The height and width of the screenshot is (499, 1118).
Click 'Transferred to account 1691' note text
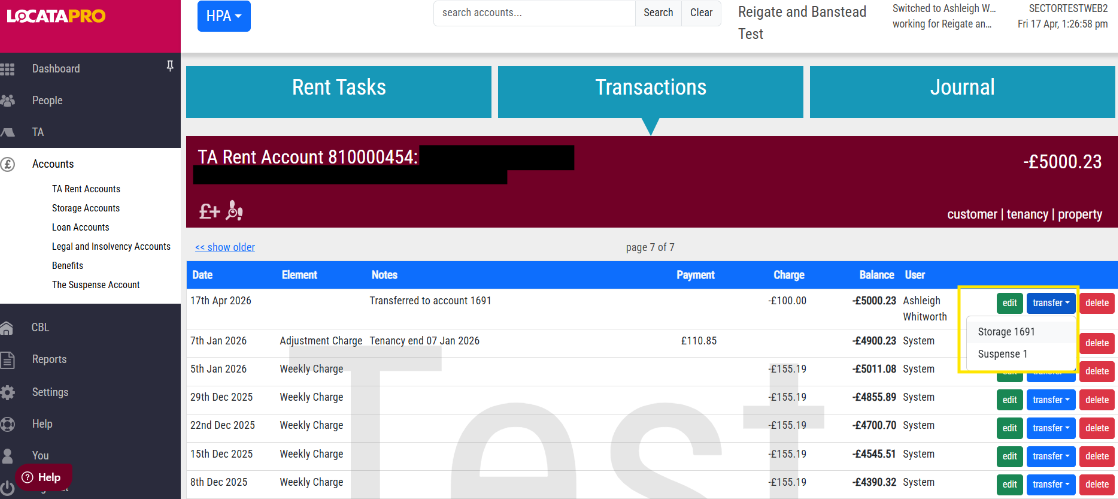tap(431, 301)
